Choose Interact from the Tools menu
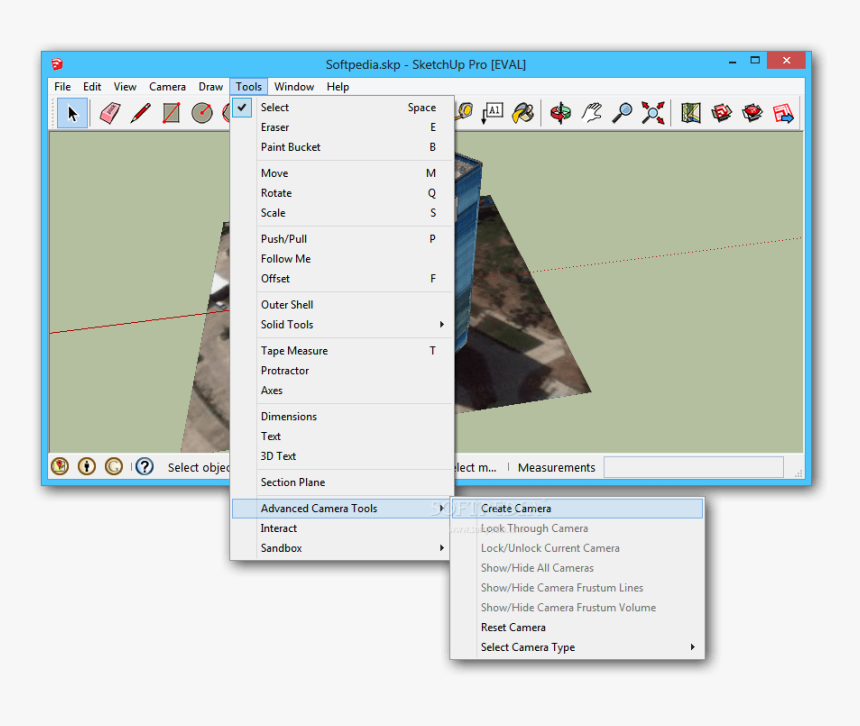Image resolution: width=860 pixels, height=726 pixels. (342, 528)
